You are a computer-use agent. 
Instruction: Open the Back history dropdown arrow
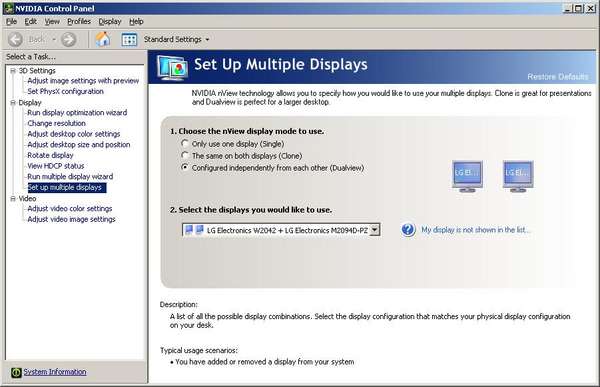pyautogui.click(x=54, y=39)
